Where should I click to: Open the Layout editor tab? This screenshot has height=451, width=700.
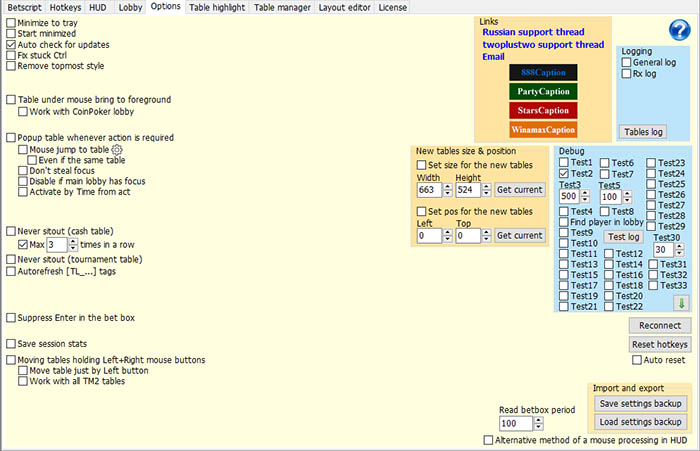(343, 7)
